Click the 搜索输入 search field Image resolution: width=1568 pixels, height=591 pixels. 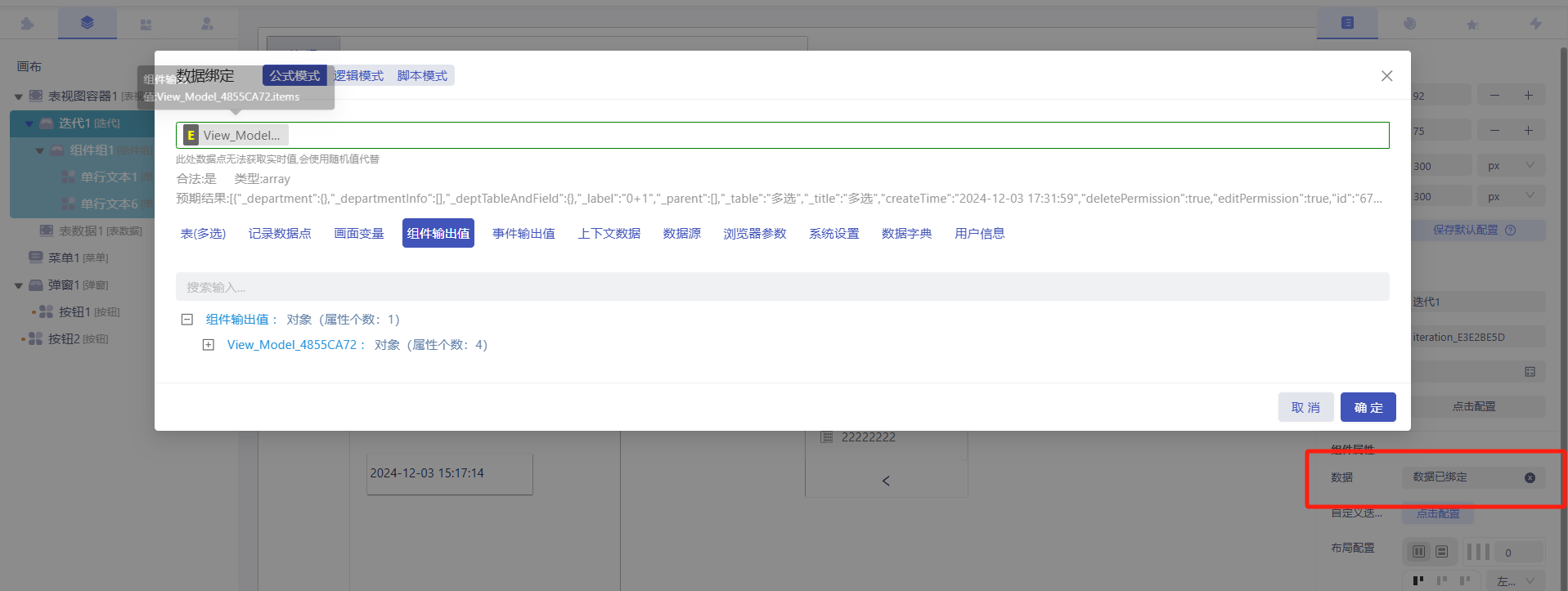[783, 287]
